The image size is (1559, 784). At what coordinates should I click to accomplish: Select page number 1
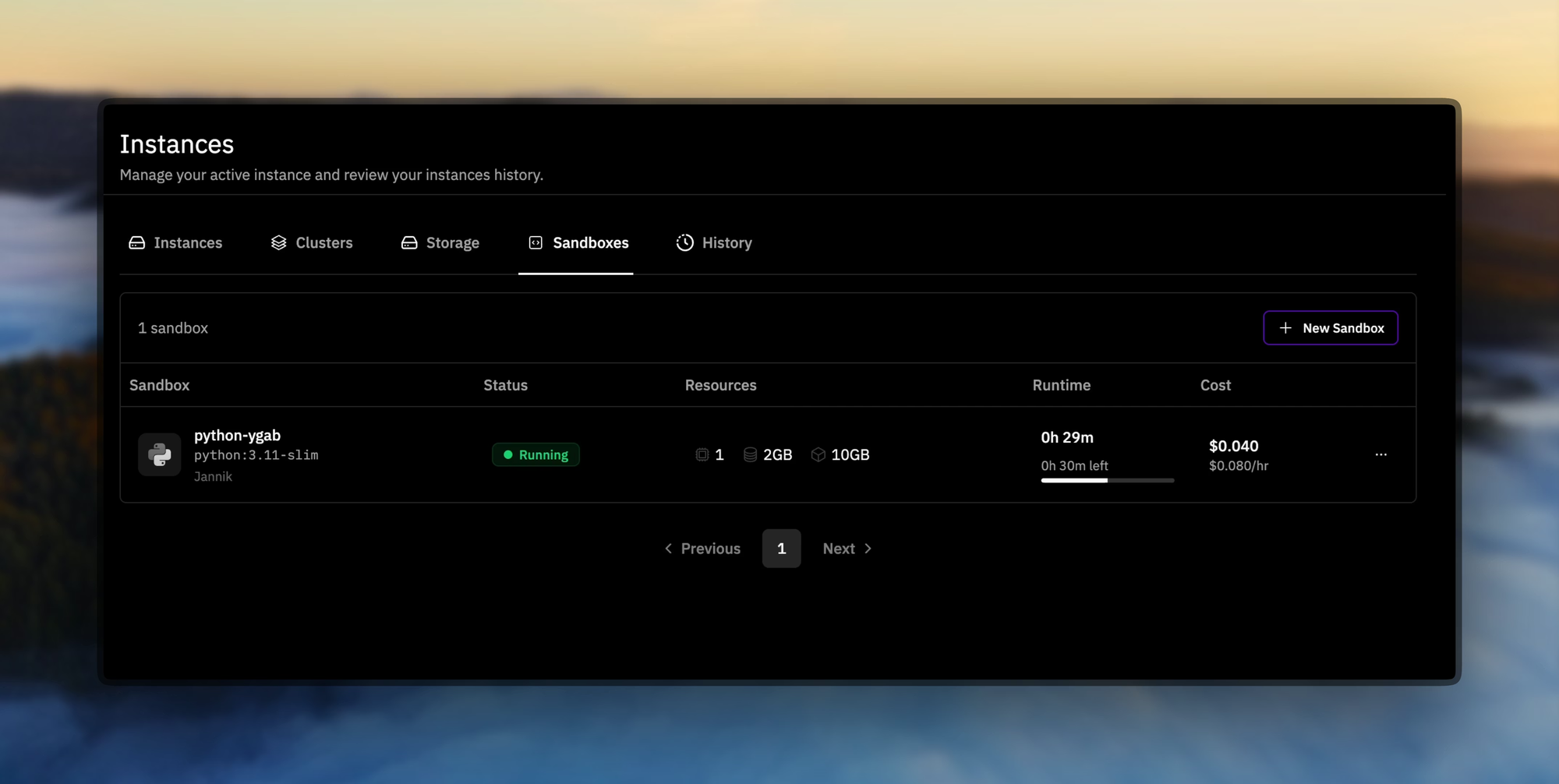click(781, 549)
